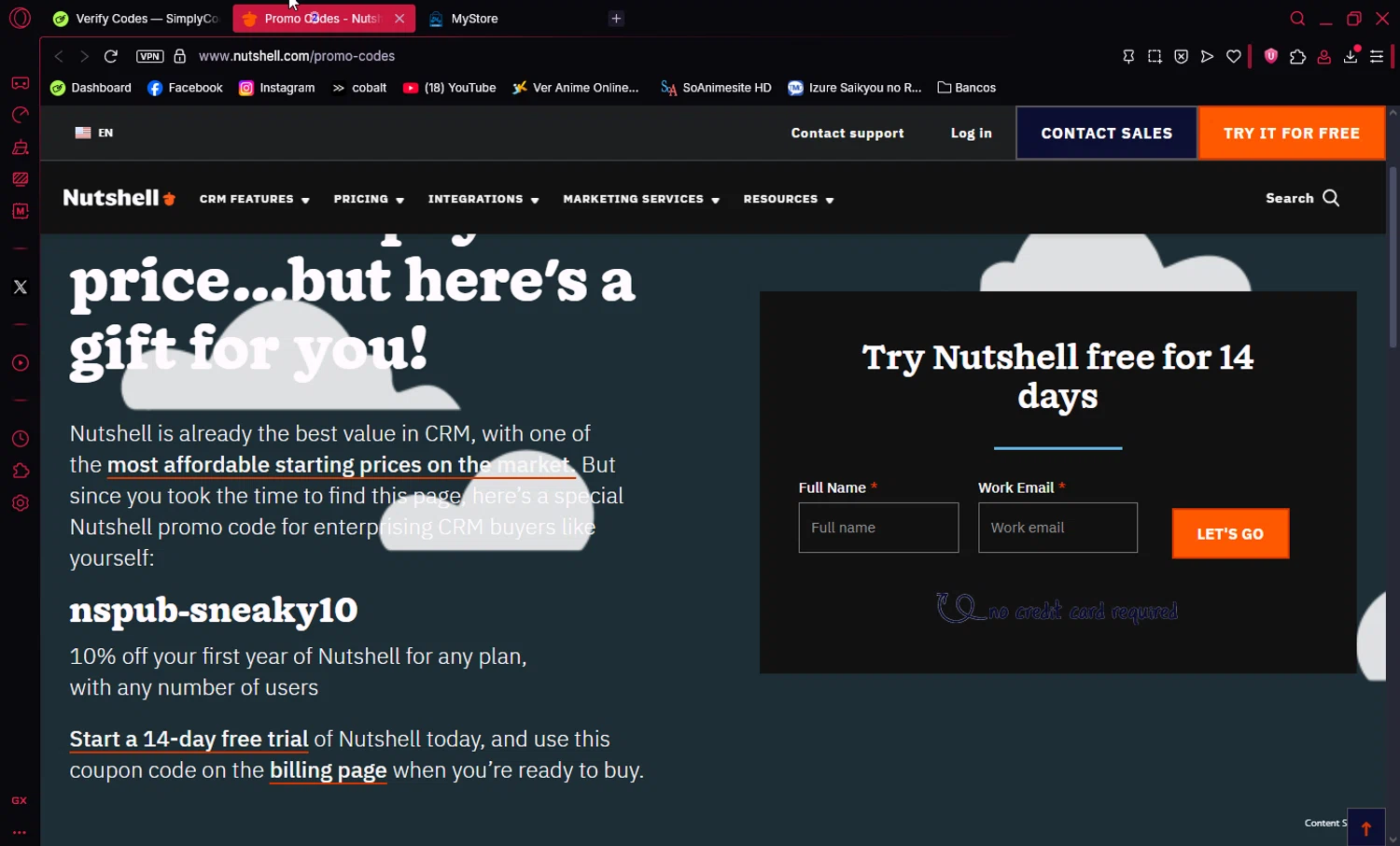Reload the current page
This screenshot has width=1400, height=846.
point(110,56)
